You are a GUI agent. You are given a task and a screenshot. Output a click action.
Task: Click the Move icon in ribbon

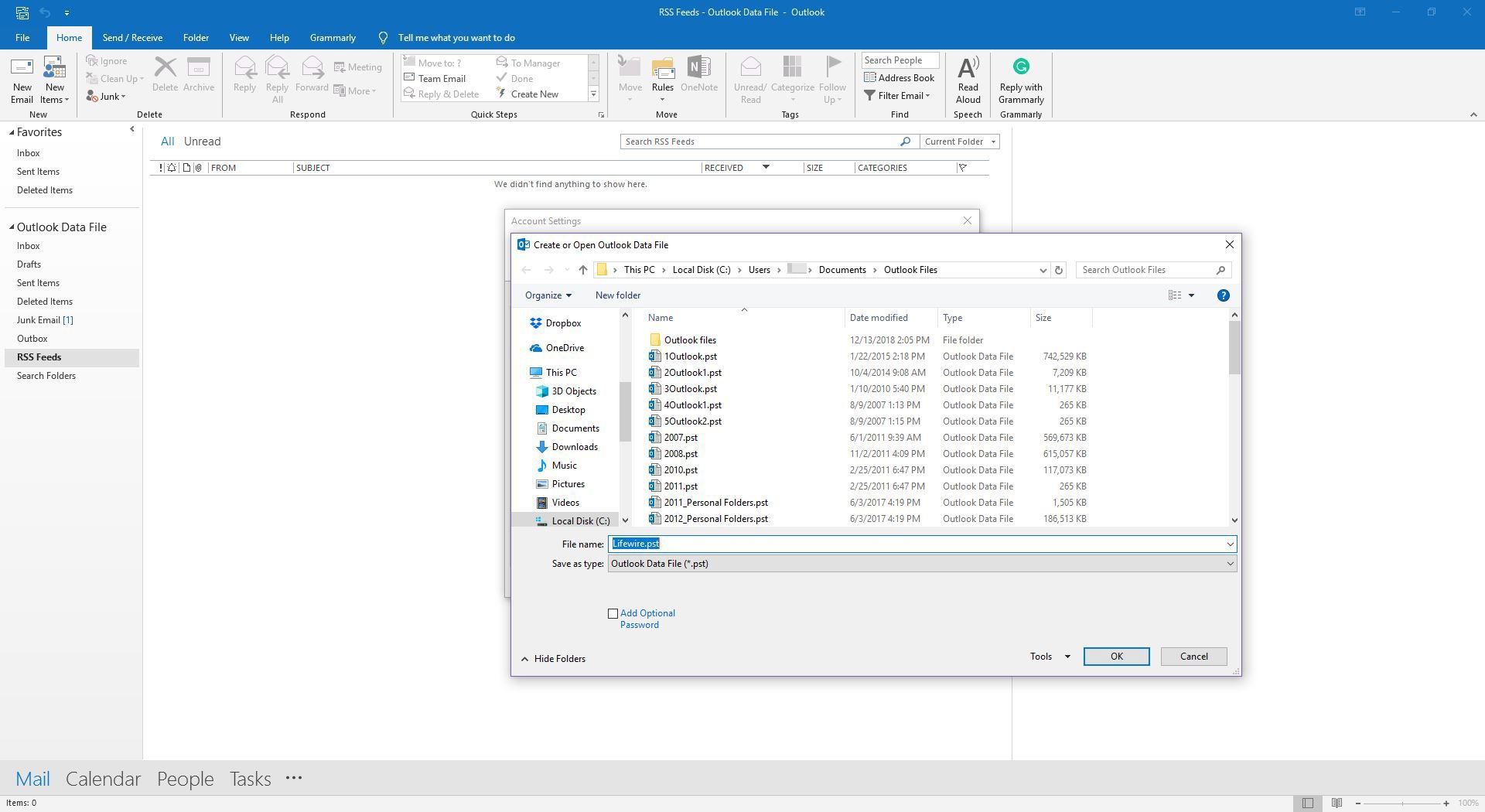click(630, 68)
